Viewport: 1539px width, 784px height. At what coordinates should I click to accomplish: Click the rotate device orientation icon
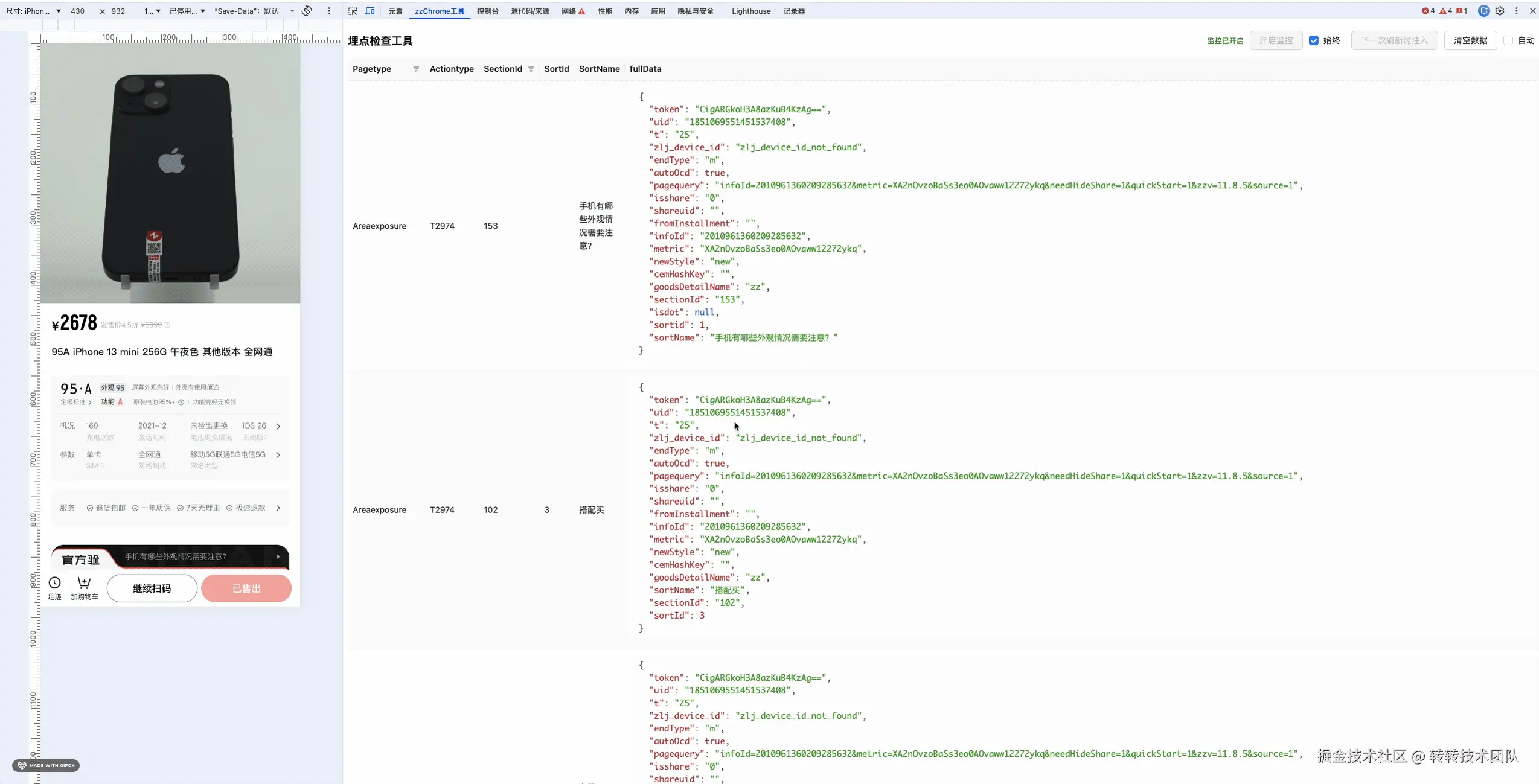307,11
